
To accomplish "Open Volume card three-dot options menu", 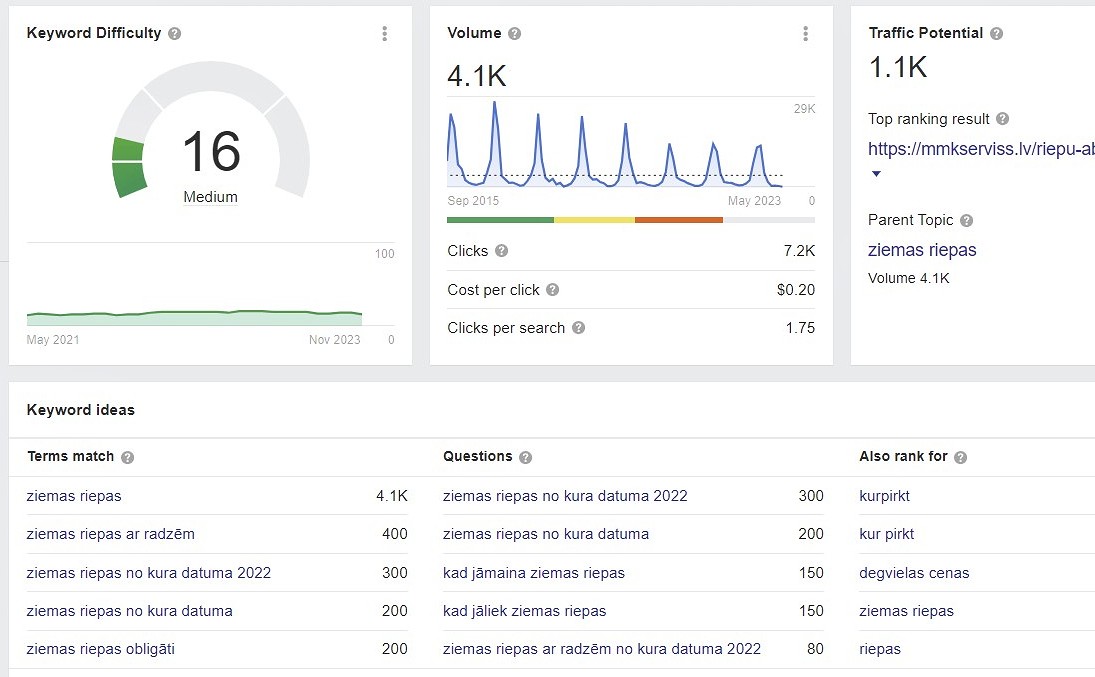I will 806,34.
